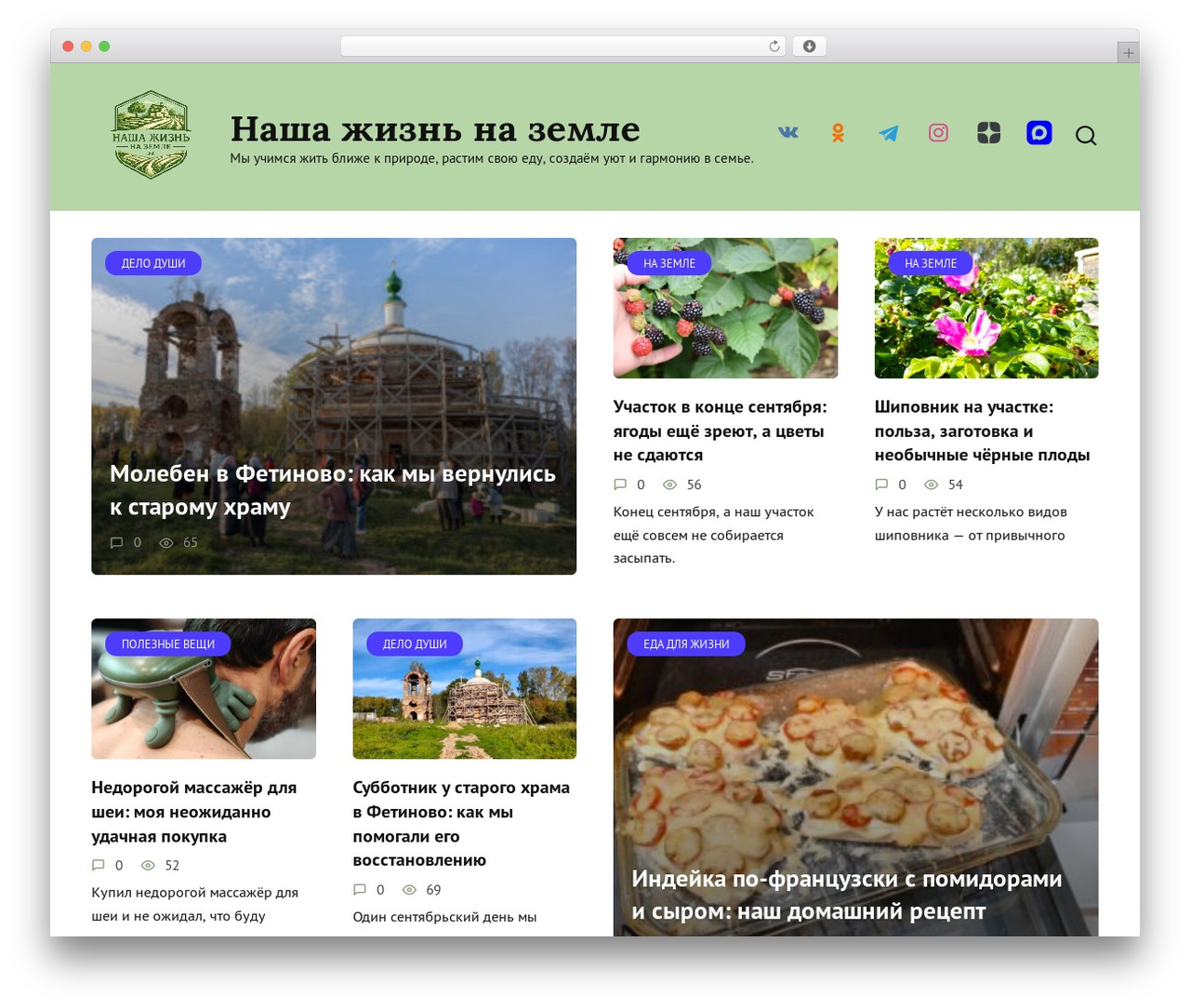Click the browser download arrow icon
Viewport: 1190px width, 1008px height.
(x=810, y=46)
